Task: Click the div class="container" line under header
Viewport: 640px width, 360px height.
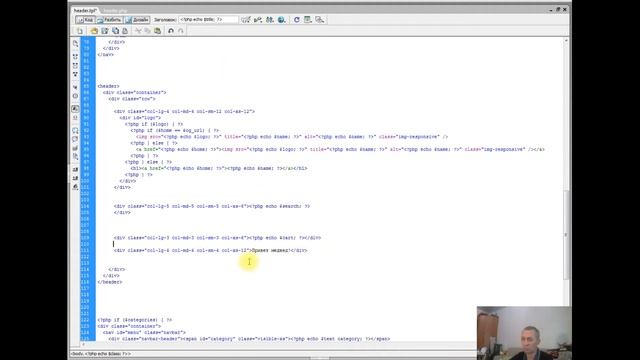Action: [135, 93]
